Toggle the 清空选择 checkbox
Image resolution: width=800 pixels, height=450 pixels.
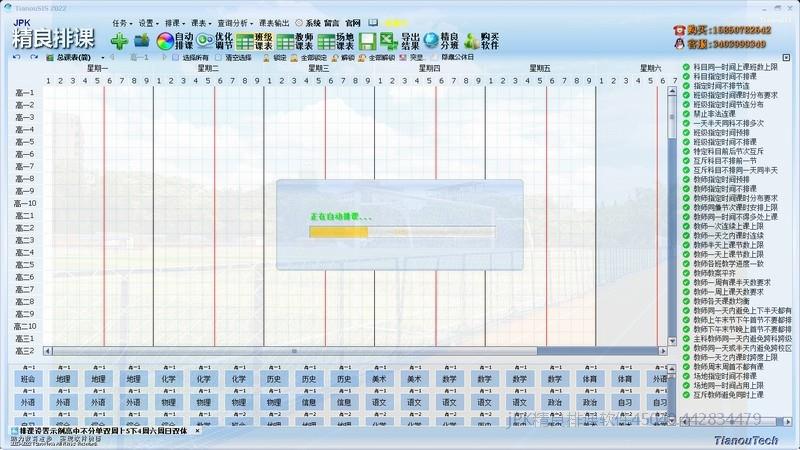click(x=218, y=58)
